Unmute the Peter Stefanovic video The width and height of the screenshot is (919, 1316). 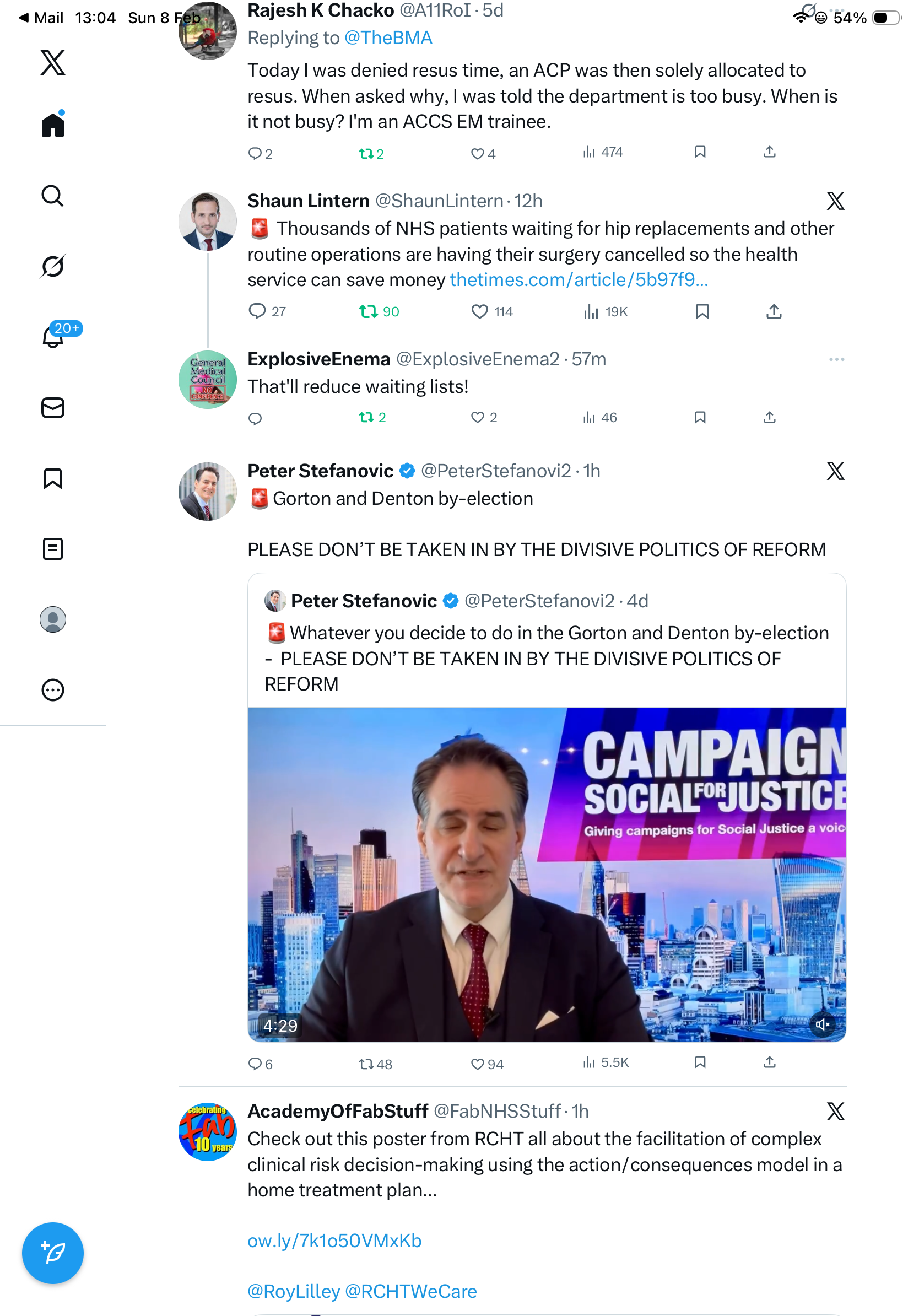(x=822, y=1024)
